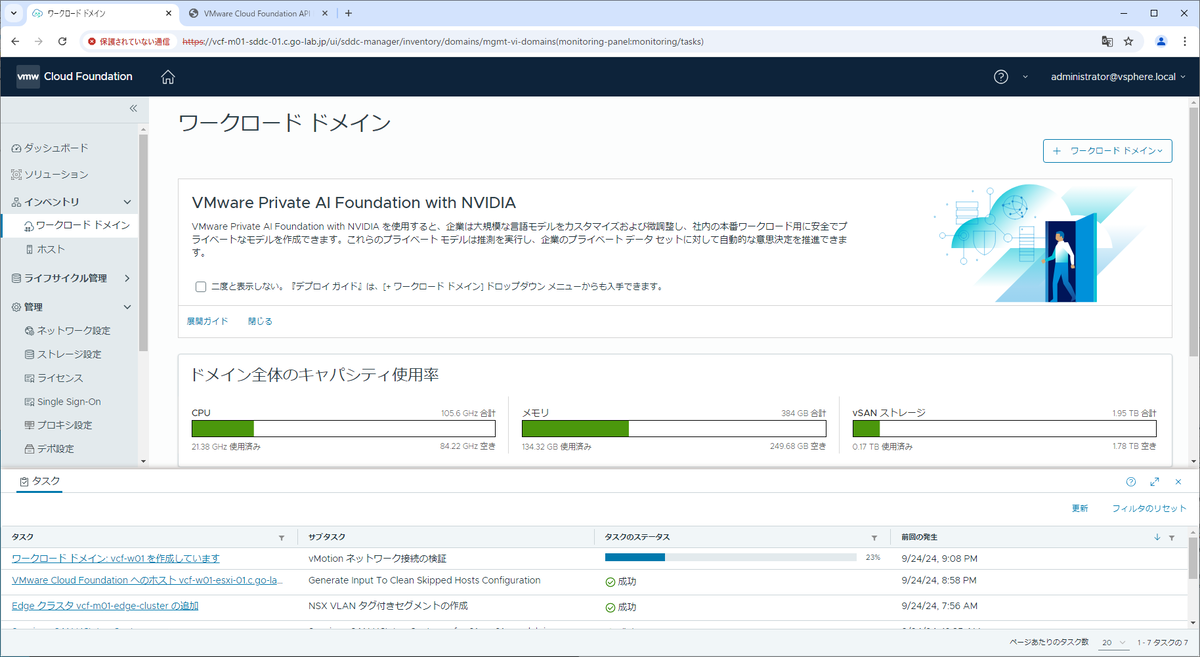Open tasks panel help icon
The width and height of the screenshot is (1200, 657).
[1131, 482]
